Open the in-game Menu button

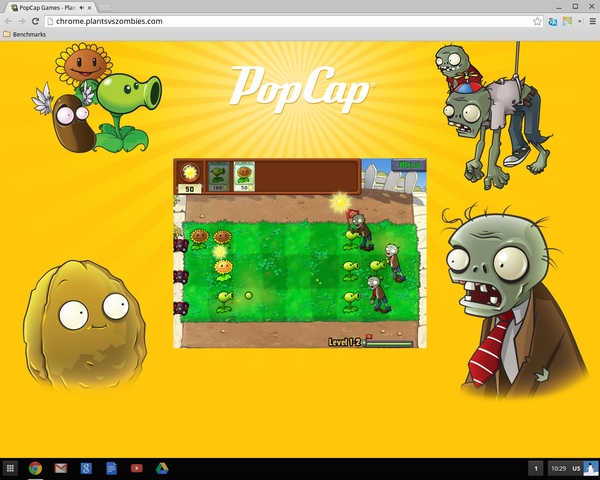(409, 165)
